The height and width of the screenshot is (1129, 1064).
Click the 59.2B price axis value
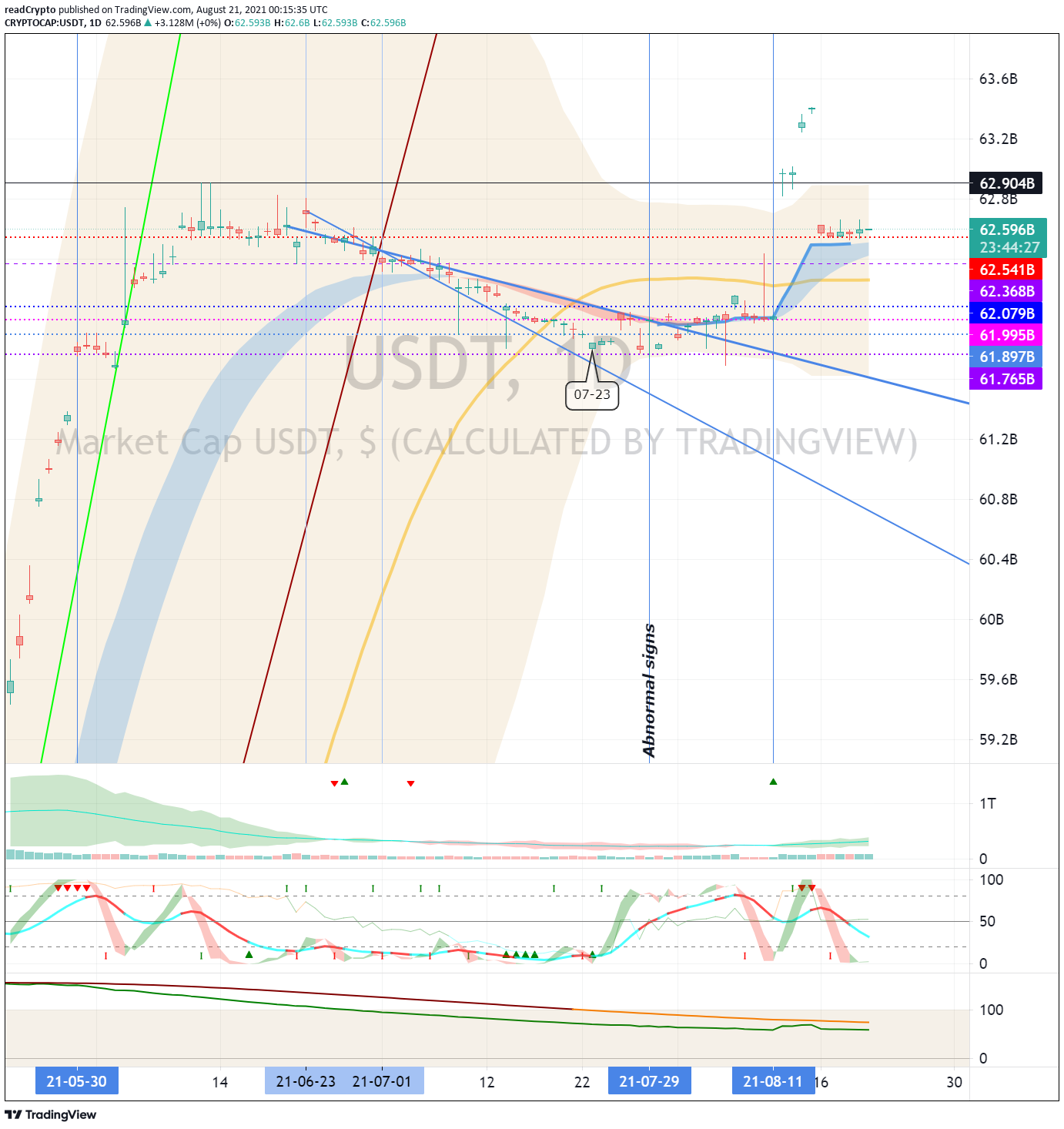[998, 740]
